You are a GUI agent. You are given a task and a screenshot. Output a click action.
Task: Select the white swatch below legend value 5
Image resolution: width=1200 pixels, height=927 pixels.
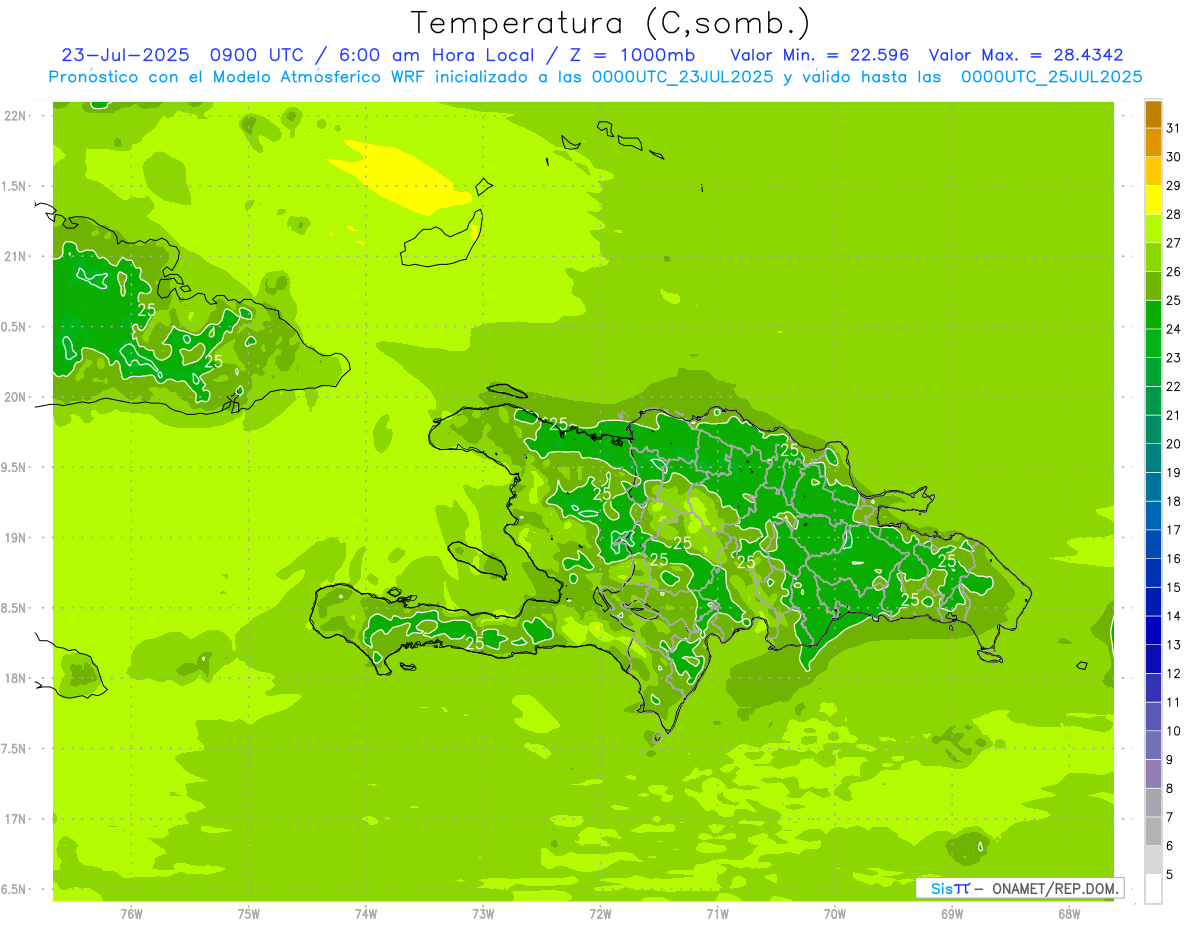click(x=1153, y=889)
